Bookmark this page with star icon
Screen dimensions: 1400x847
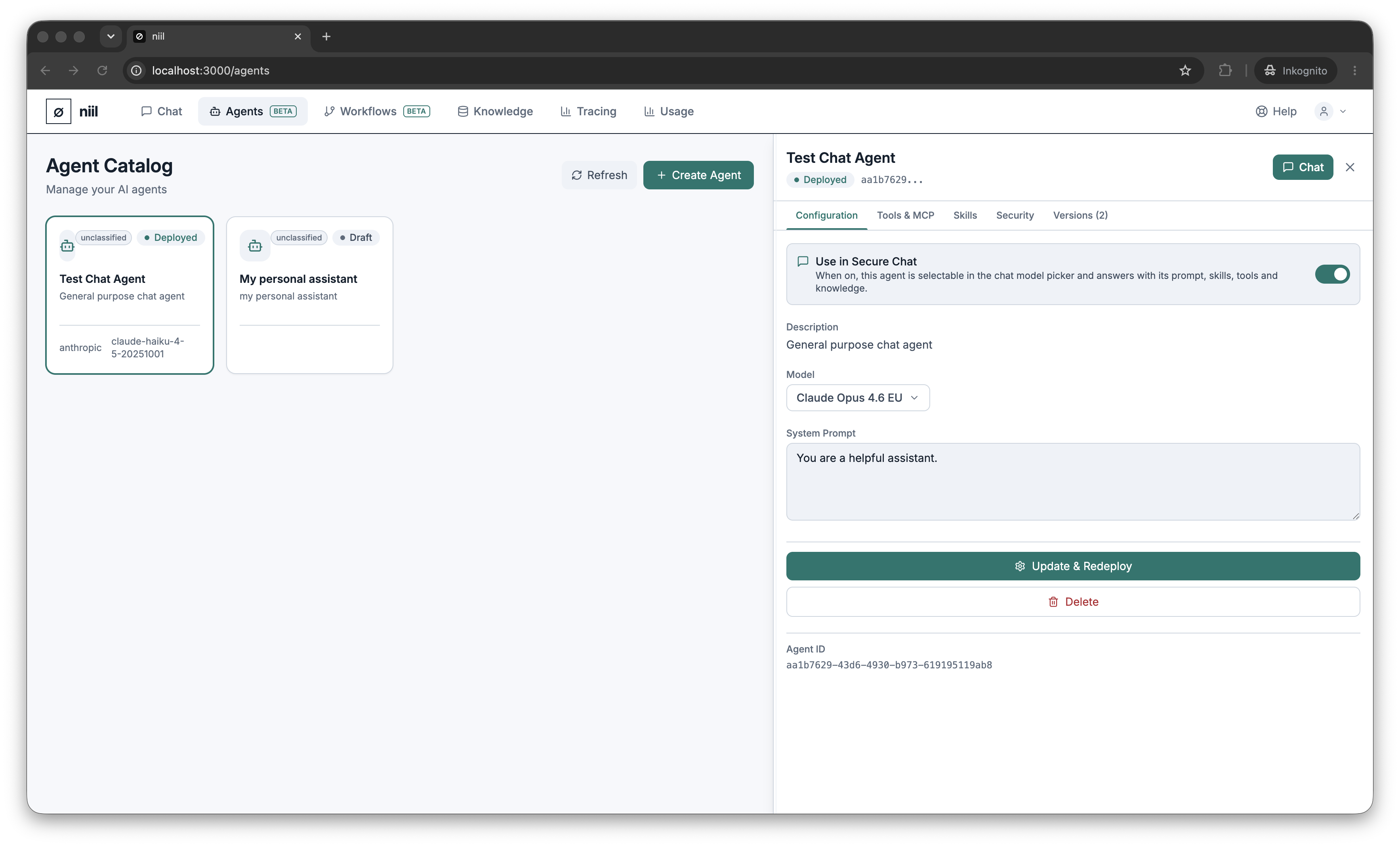pos(1185,71)
